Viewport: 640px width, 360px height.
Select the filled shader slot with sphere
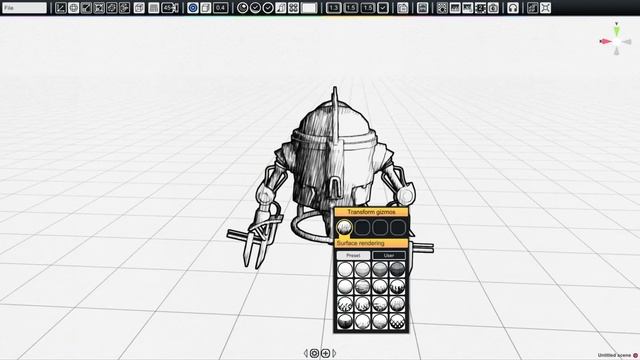tap(344, 227)
